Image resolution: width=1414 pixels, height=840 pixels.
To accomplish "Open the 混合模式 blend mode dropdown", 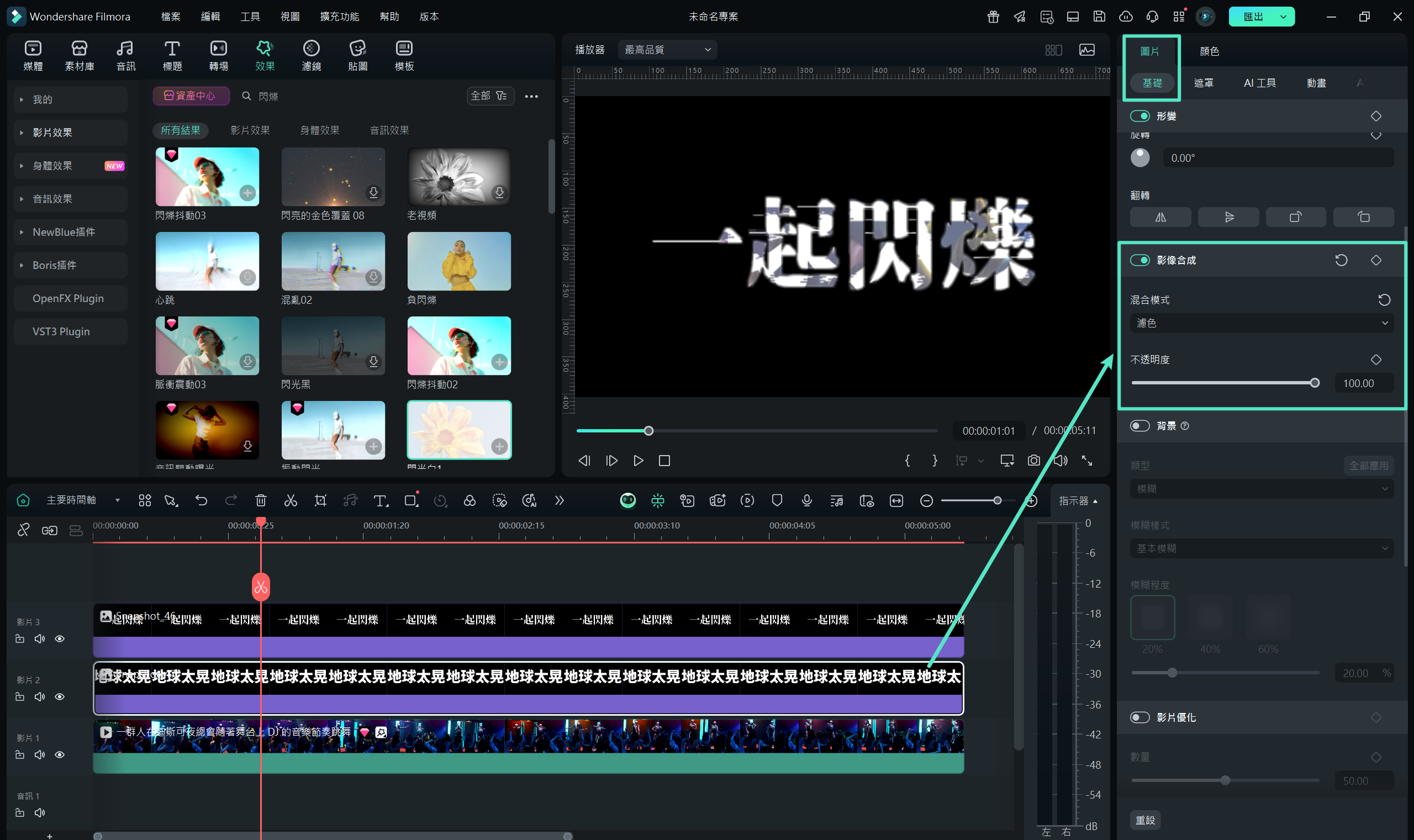I will tap(1261, 323).
